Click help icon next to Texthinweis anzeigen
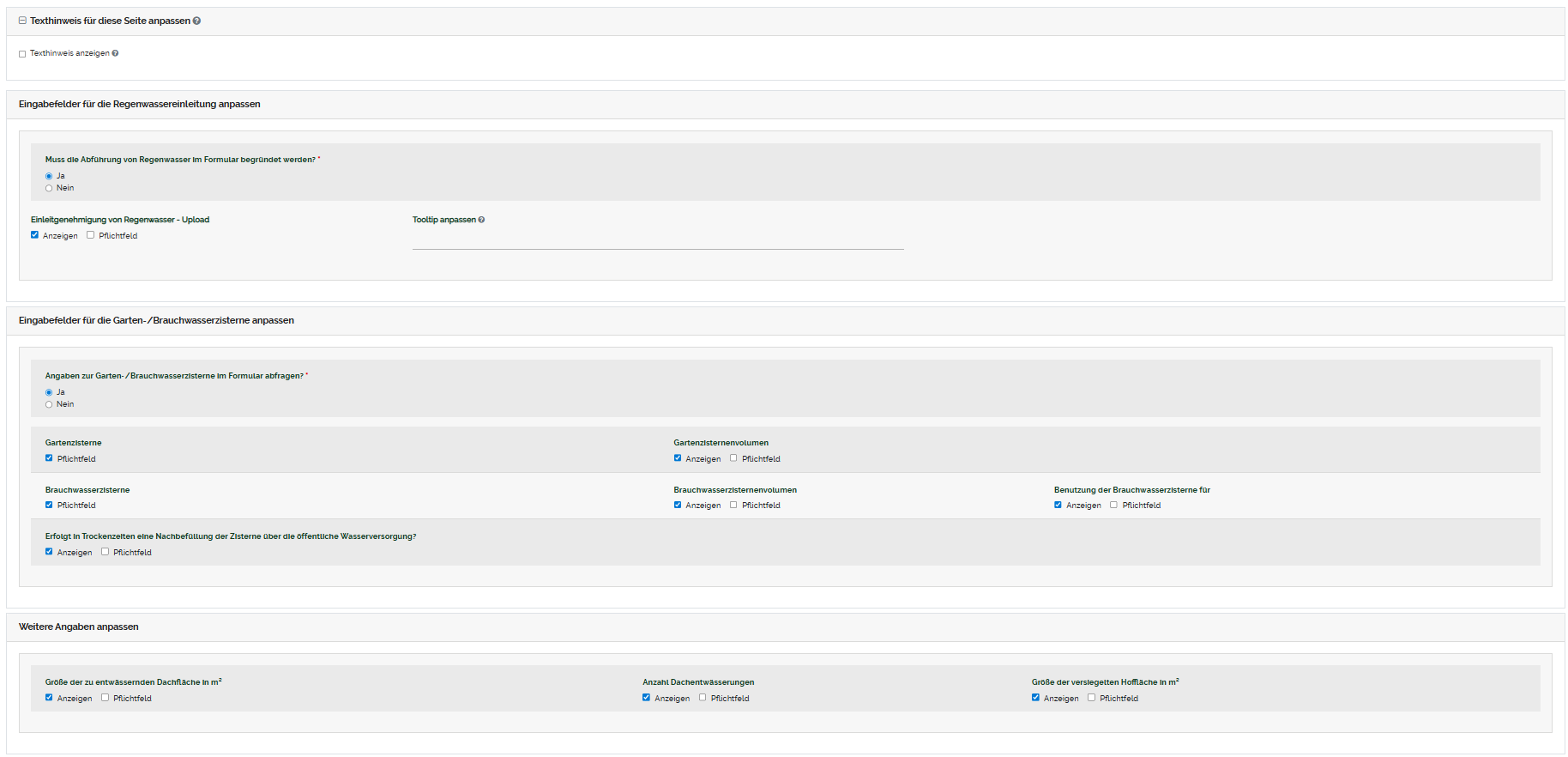The image size is (1568, 757). [115, 53]
